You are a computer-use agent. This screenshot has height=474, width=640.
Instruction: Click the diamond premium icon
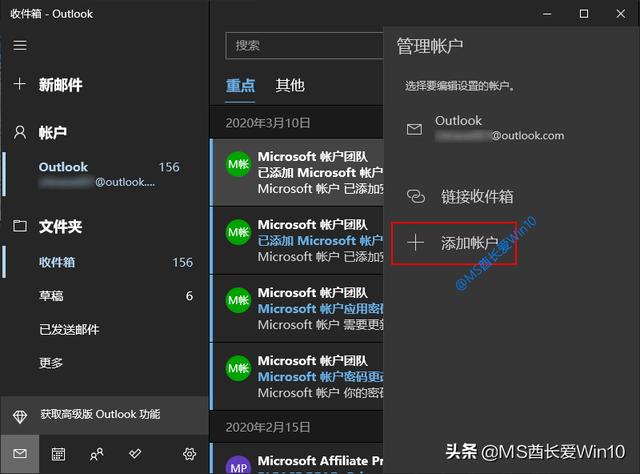pyautogui.click(x=20, y=416)
